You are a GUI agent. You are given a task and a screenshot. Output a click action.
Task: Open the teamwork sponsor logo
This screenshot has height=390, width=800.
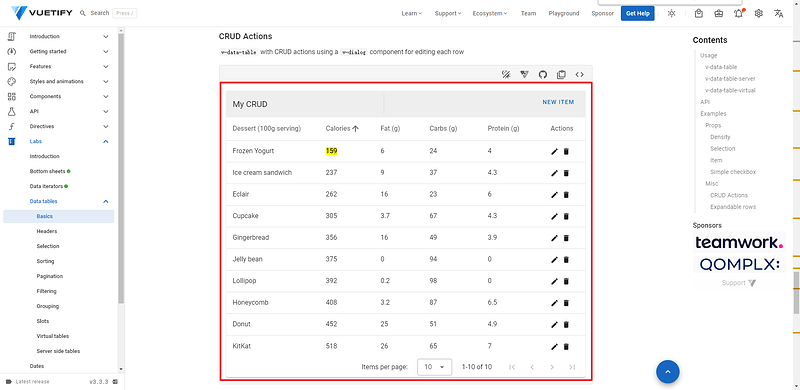coord(739,242)
